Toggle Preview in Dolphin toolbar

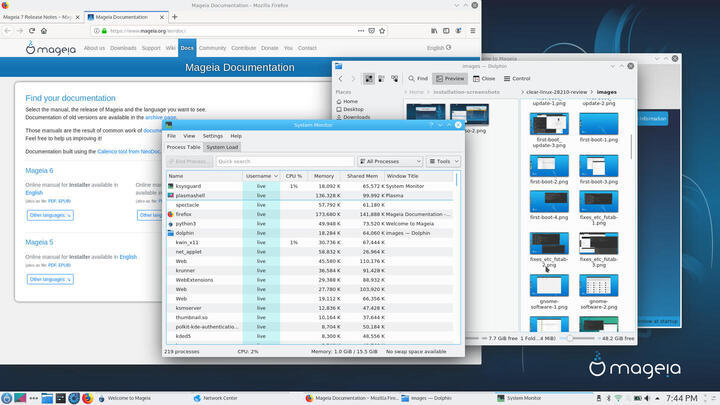pyautogui.click(x=450, y=79)
